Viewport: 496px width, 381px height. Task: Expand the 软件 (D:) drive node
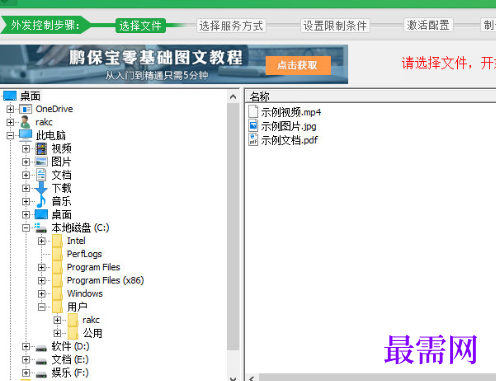click(26, 347)
